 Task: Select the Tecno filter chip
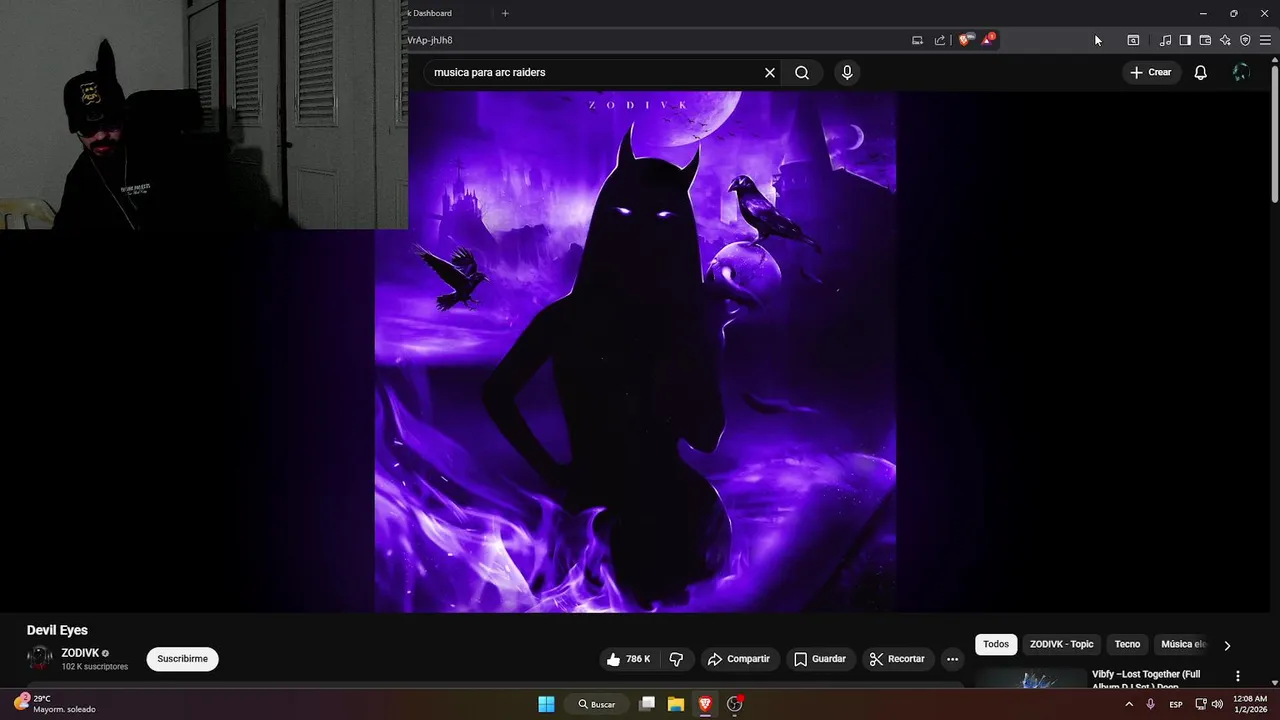[1127, 644]
